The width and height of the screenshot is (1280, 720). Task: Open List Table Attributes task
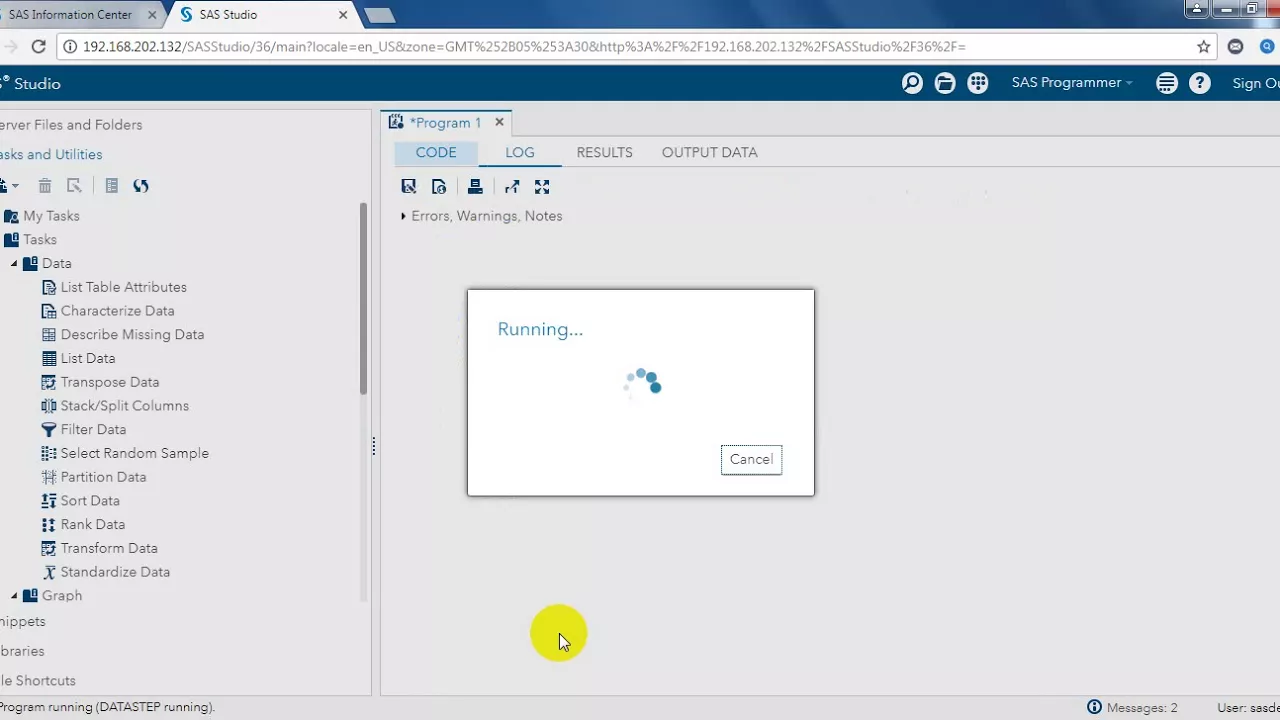tap(114, 287)
